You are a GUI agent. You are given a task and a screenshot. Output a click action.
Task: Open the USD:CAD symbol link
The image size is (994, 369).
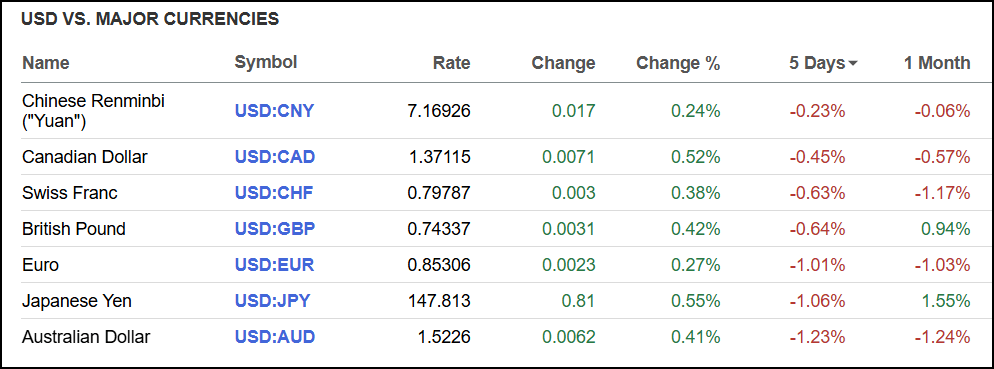(275, 157)
